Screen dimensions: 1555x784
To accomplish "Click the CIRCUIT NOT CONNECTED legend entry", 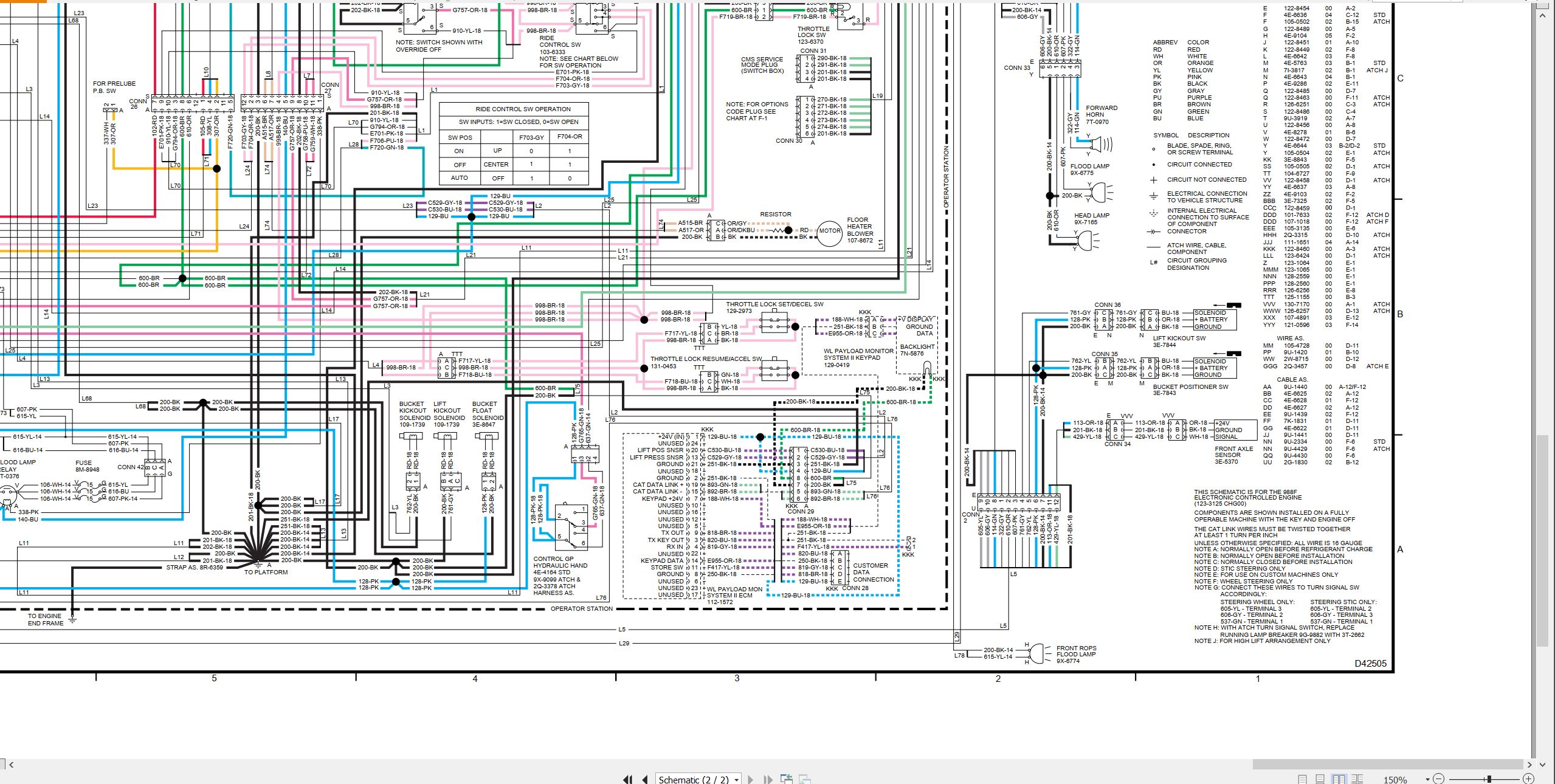I will click(1206, 180).
